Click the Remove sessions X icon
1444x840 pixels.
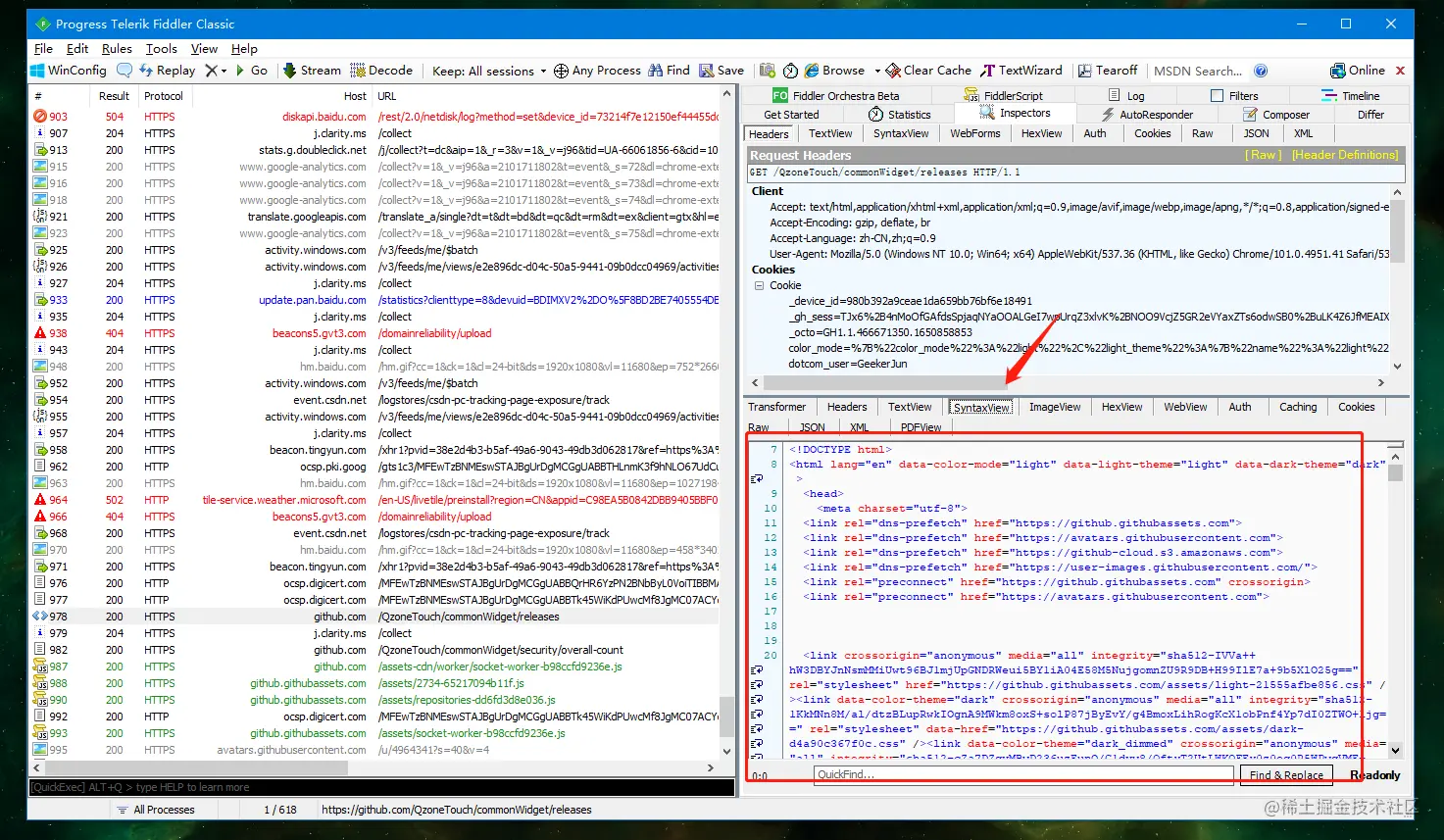(x=211, y=71)
